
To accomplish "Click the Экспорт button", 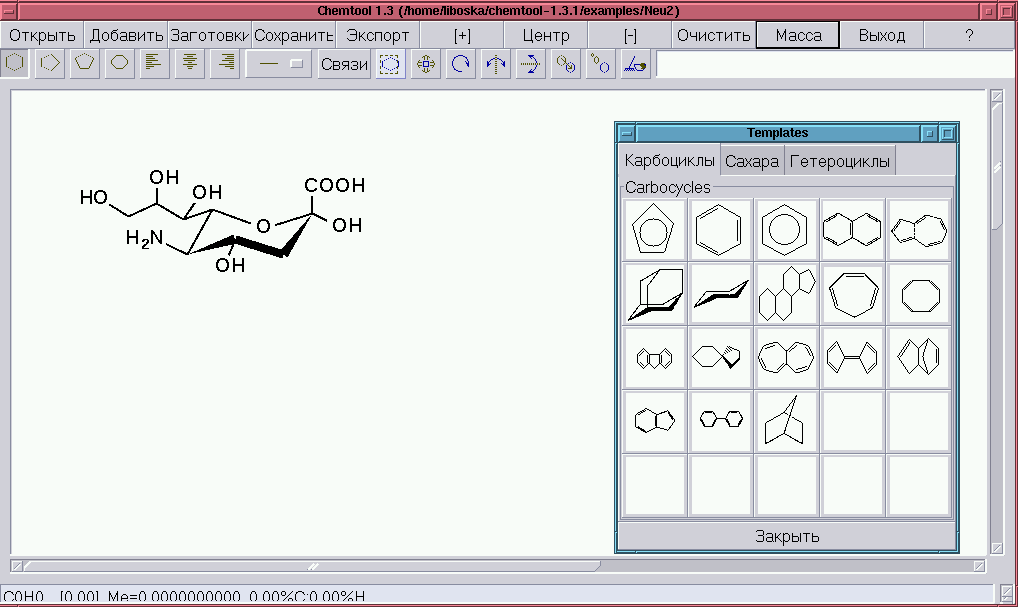I will click(377, 35).
